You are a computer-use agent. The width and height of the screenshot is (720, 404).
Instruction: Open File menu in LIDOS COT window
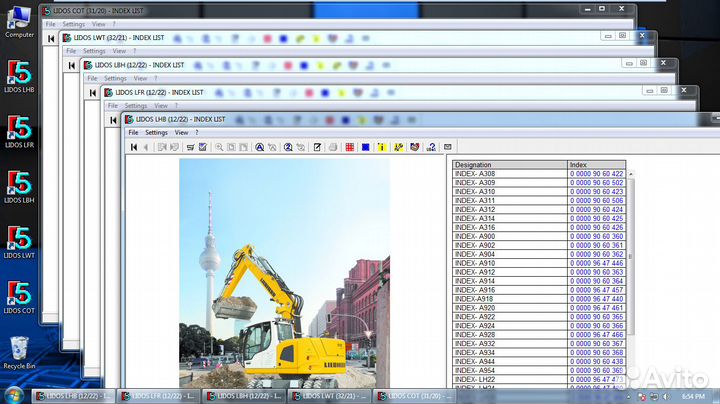tap(51, 24)
